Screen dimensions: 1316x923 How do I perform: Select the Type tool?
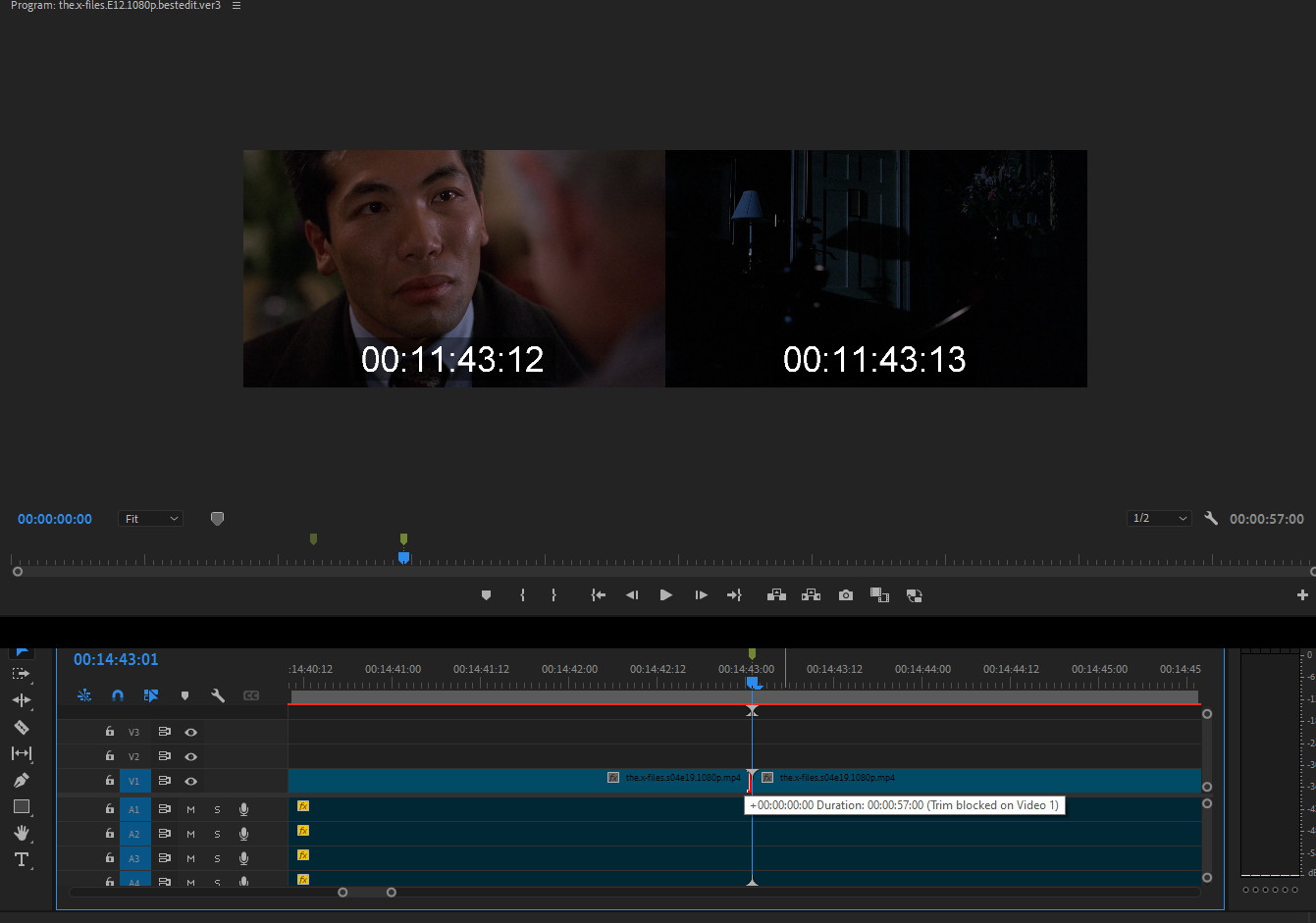tap(21, 859)
